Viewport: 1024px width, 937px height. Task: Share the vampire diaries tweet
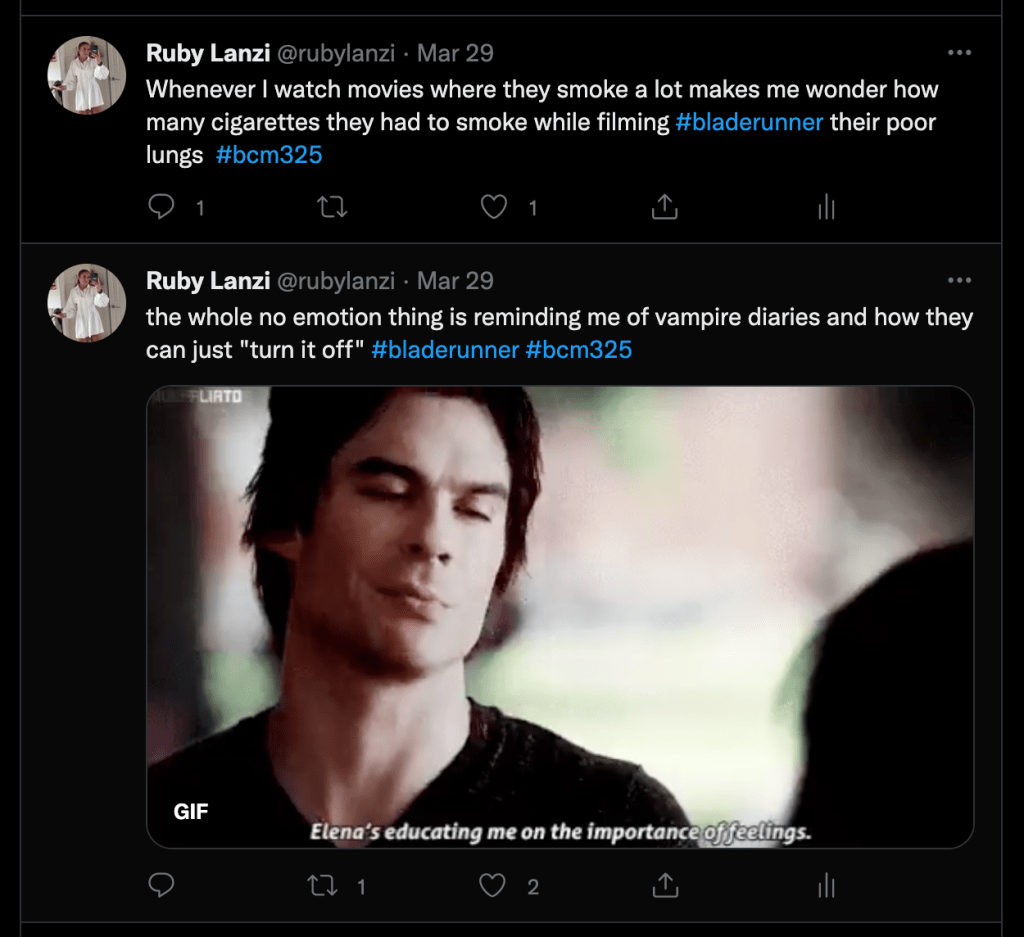click(665, 885)
